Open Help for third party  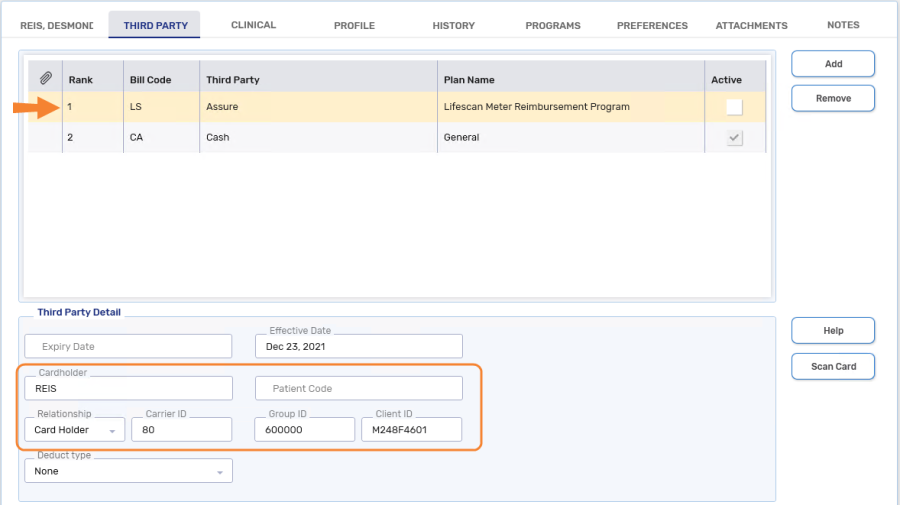(833, 331)
